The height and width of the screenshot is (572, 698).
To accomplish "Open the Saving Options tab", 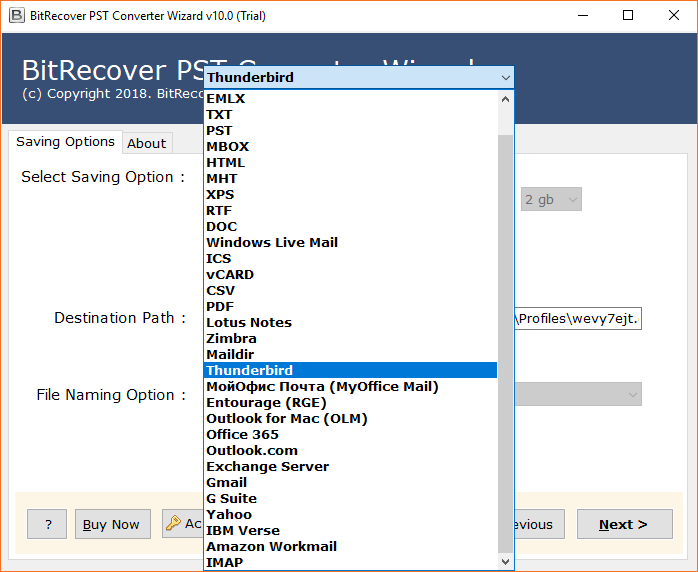I will tap(65, 142).
